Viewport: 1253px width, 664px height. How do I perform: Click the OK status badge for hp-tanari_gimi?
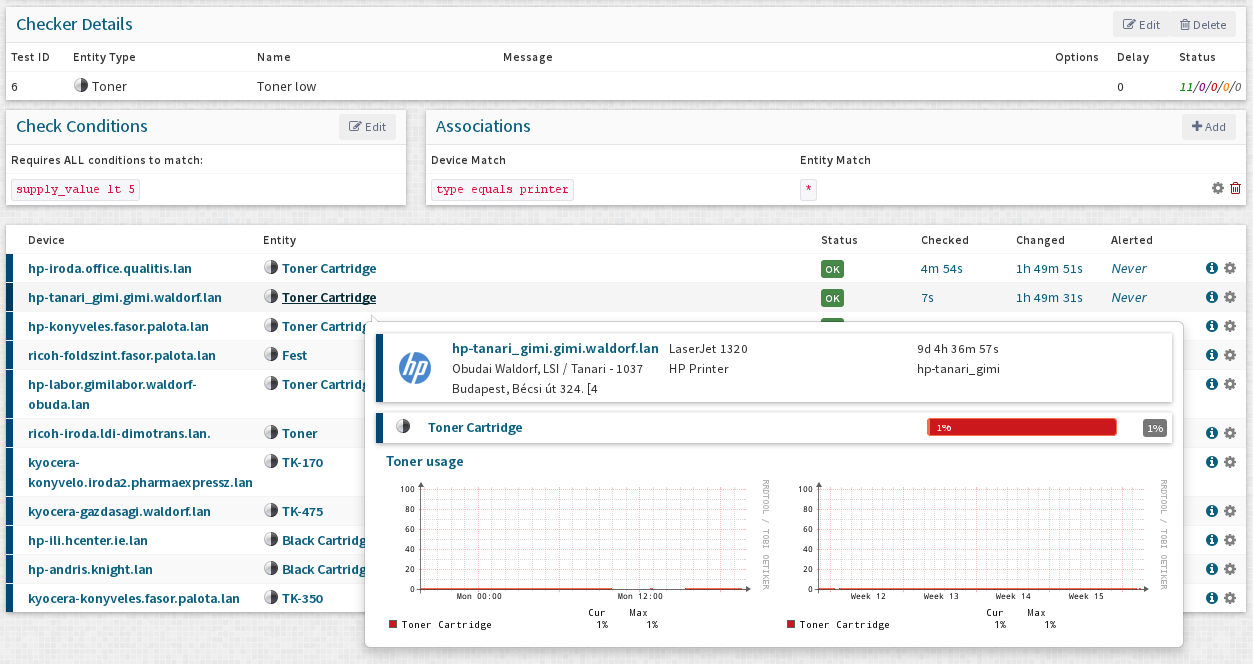(x=832, y=298)
